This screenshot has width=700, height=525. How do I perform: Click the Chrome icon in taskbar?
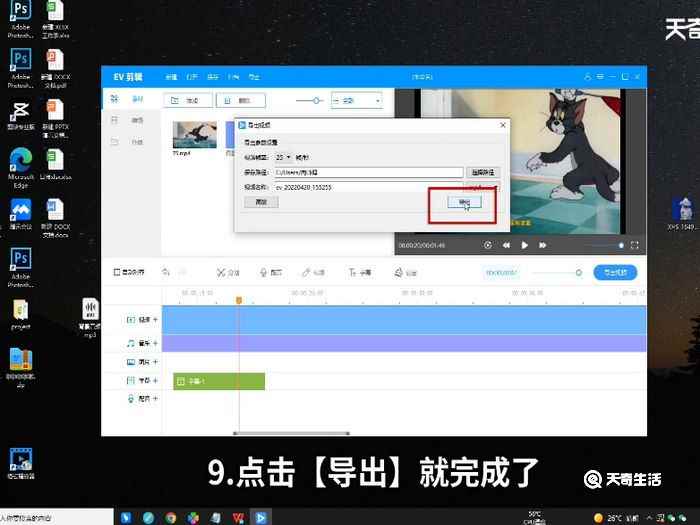click(x=171, y=517)
